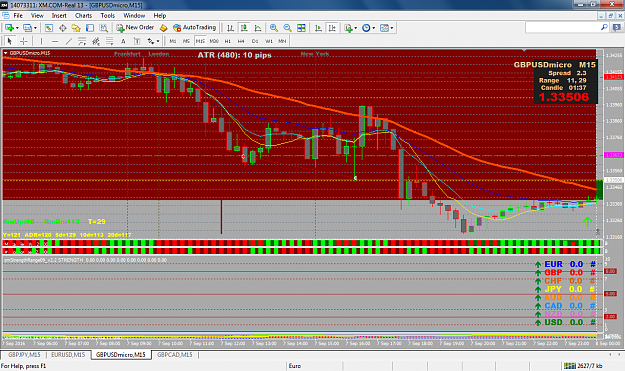Expand one-click trading triangle beside GBPUSDmicro,M15
Viewport: 625px width, 371px height.
point(6,53)
